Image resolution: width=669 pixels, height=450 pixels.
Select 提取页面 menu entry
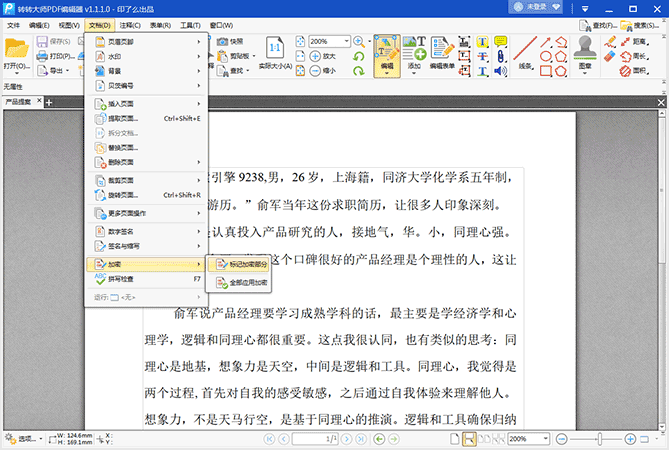point(146,119)
